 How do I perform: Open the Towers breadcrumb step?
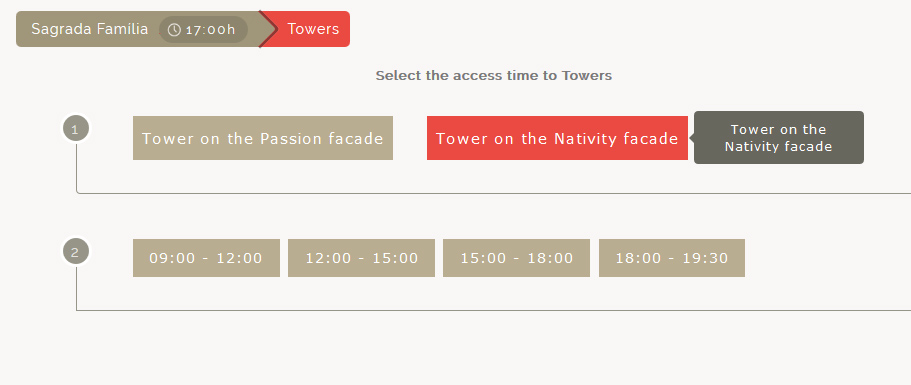(313, 29)
